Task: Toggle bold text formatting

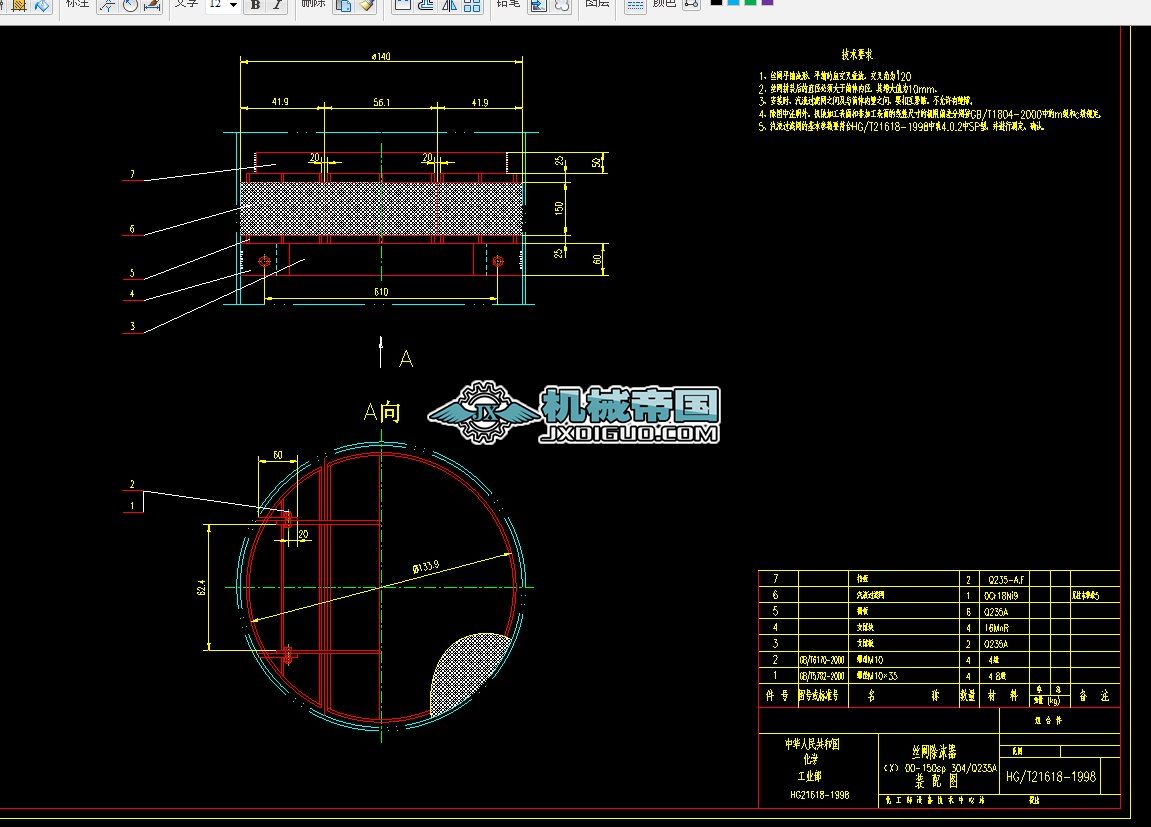Action: tap(255, 4)
